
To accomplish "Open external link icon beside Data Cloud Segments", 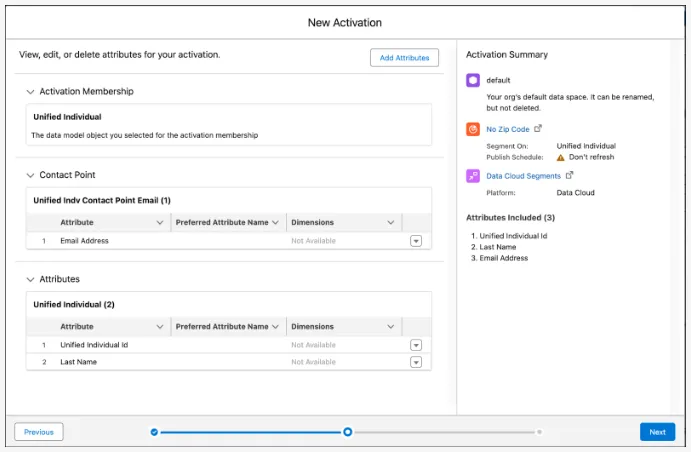I will point(569,176).
